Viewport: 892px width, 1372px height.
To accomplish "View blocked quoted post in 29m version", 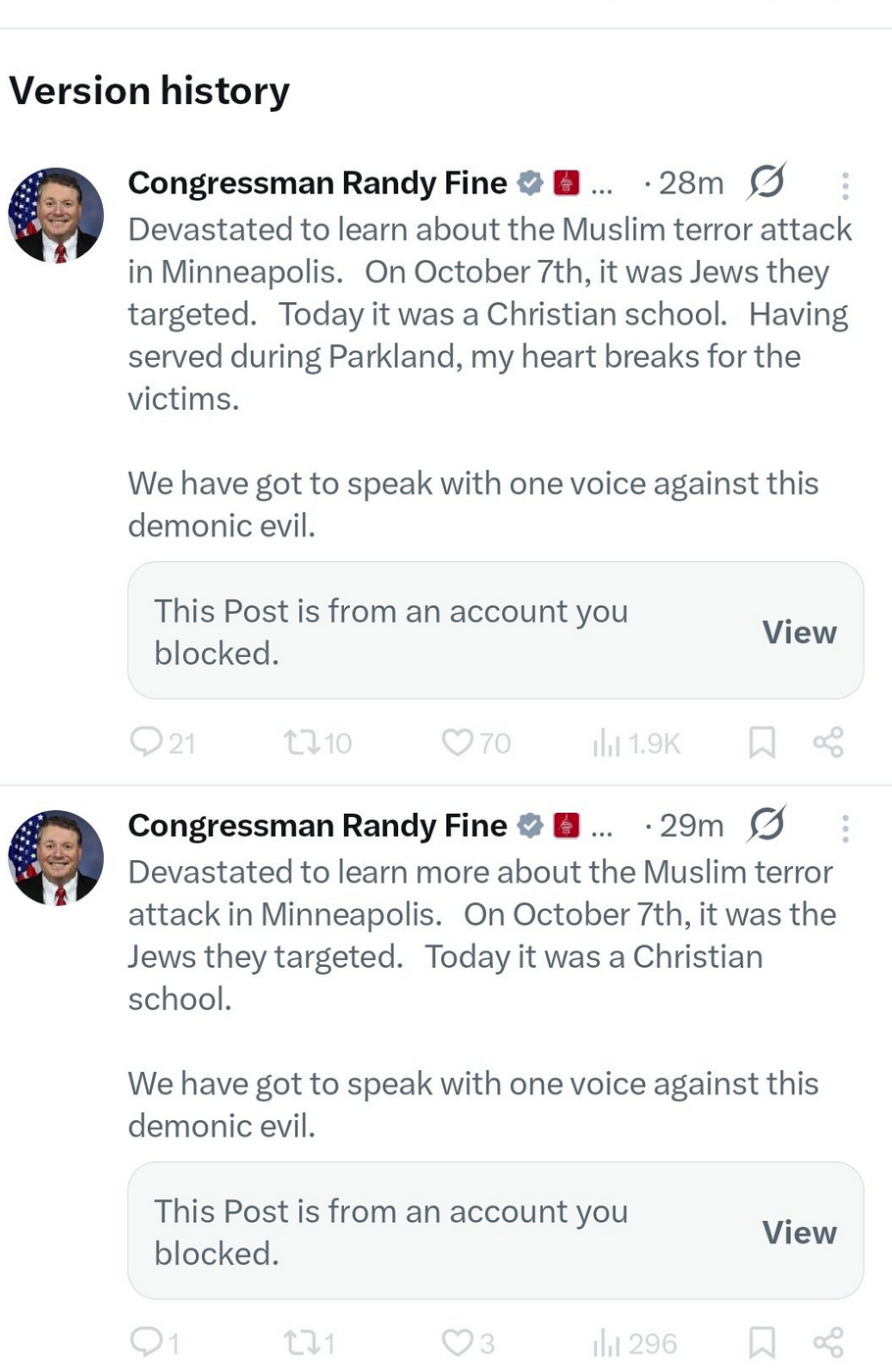I will tap(799, 1233).
